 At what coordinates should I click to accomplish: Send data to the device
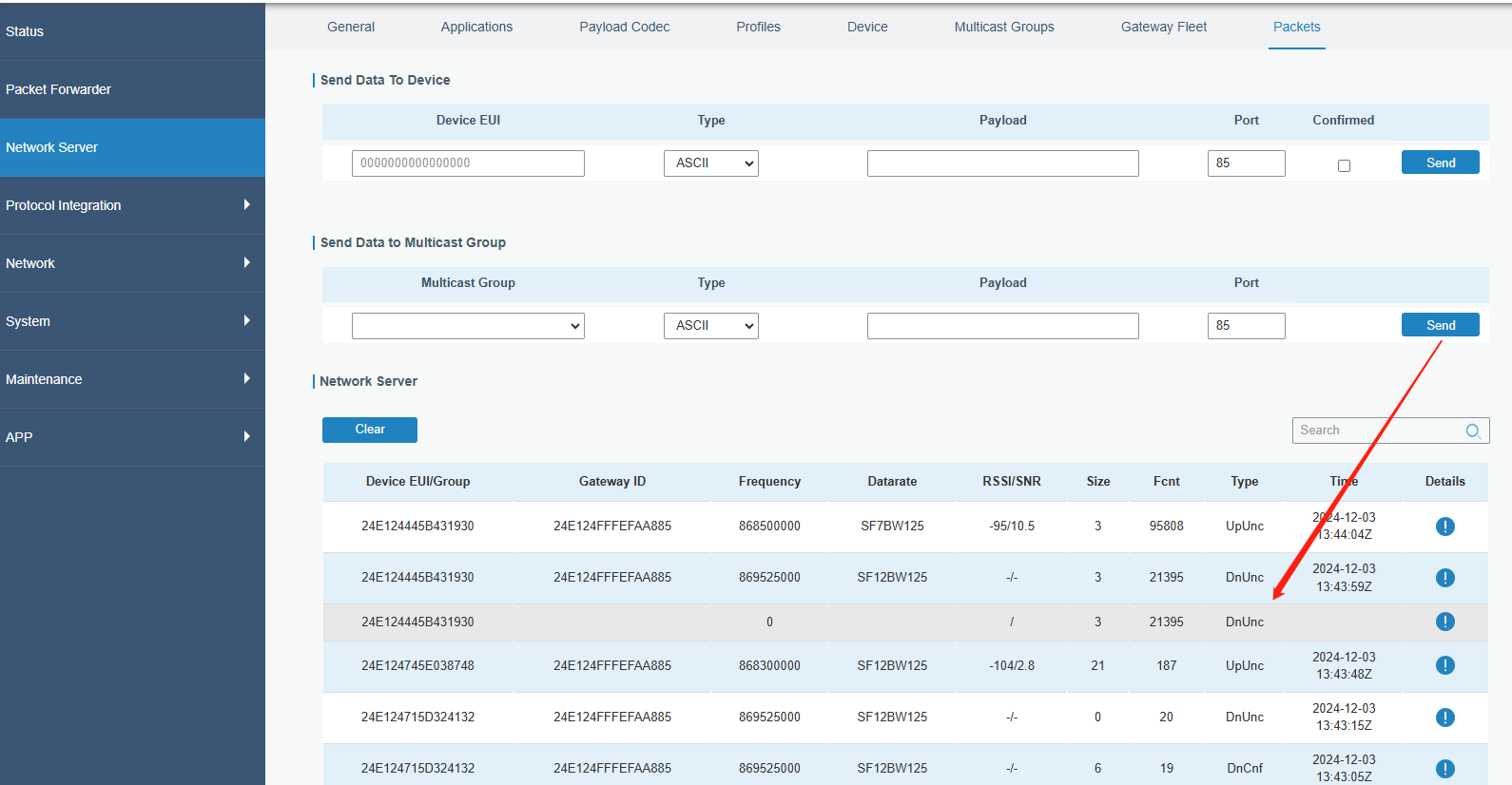1441,163
